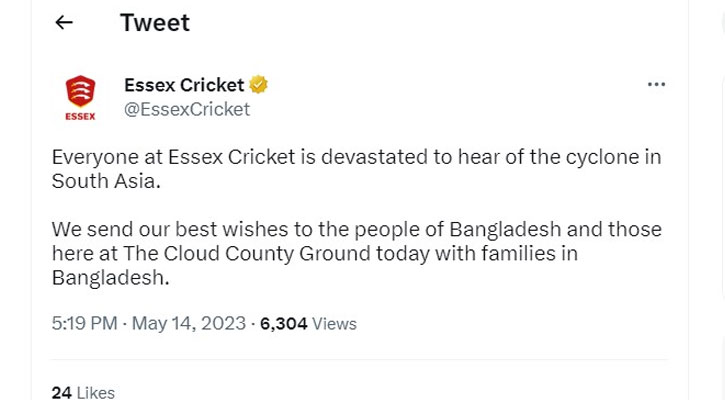725x400 pixels.
Task: Click the number 24 beside Likes
Action: 61,392
